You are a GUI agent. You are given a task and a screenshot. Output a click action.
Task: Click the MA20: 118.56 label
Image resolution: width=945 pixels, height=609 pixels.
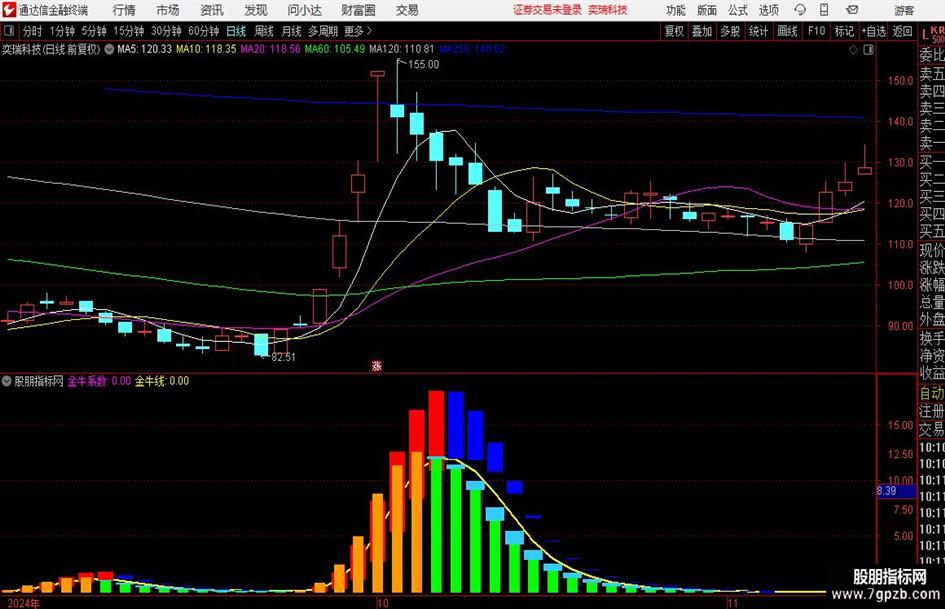270,49
